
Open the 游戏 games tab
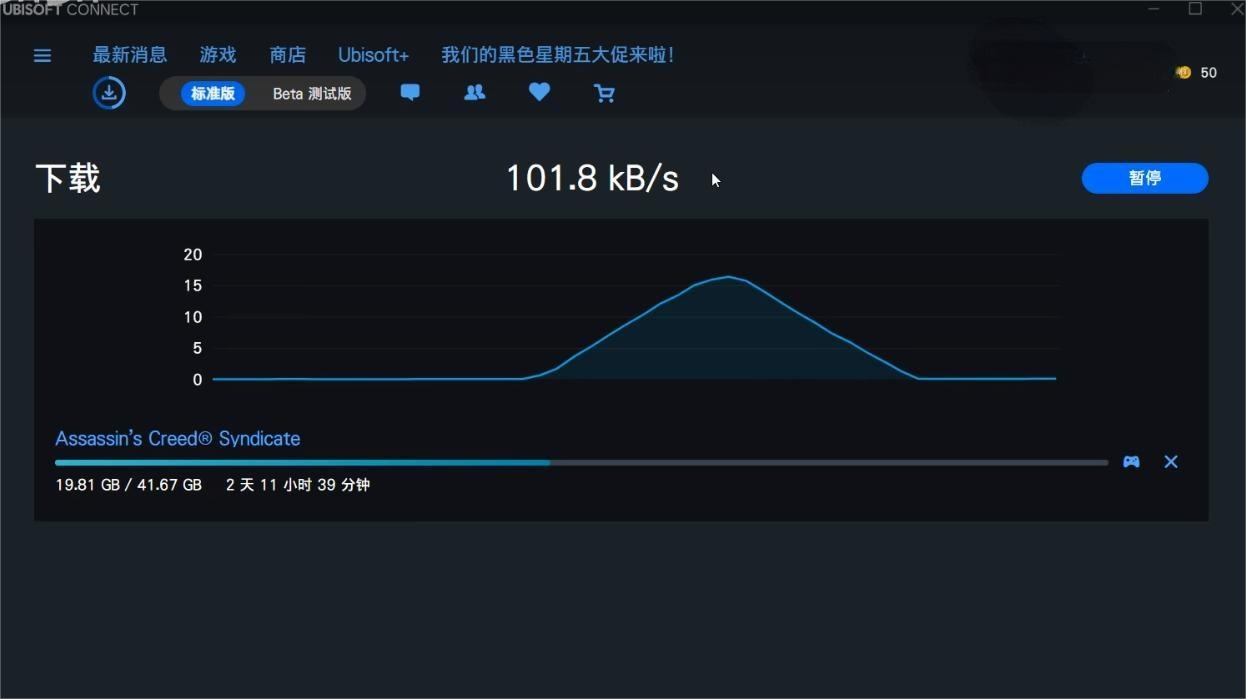[x=218, y=55]
